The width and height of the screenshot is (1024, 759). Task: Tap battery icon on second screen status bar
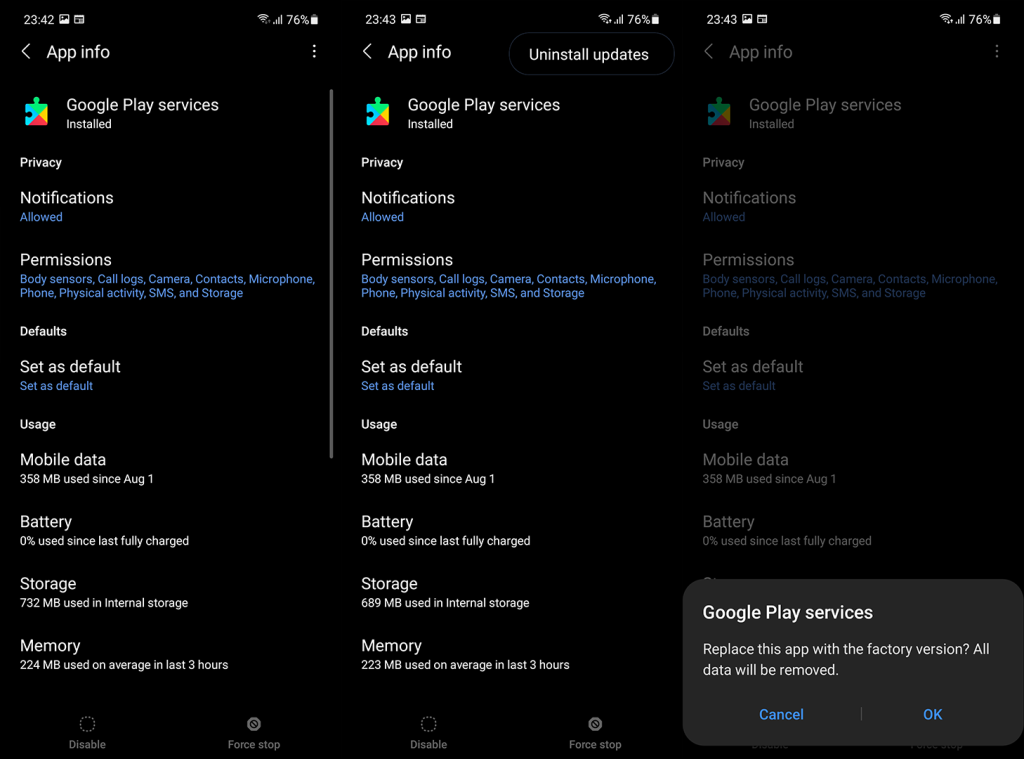pos(656,20)
